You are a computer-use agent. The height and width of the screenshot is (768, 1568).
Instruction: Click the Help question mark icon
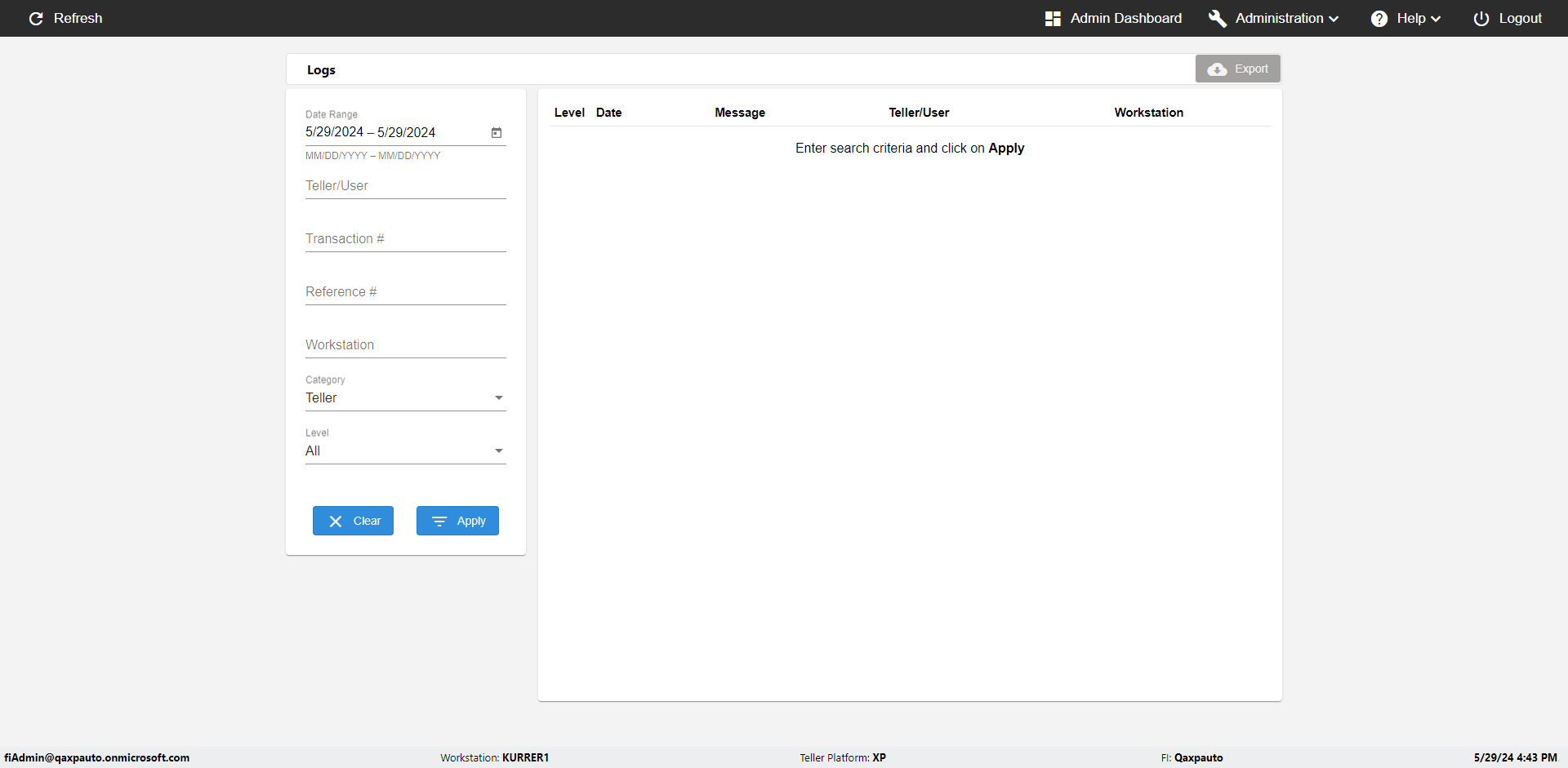tap(1379, 18)
